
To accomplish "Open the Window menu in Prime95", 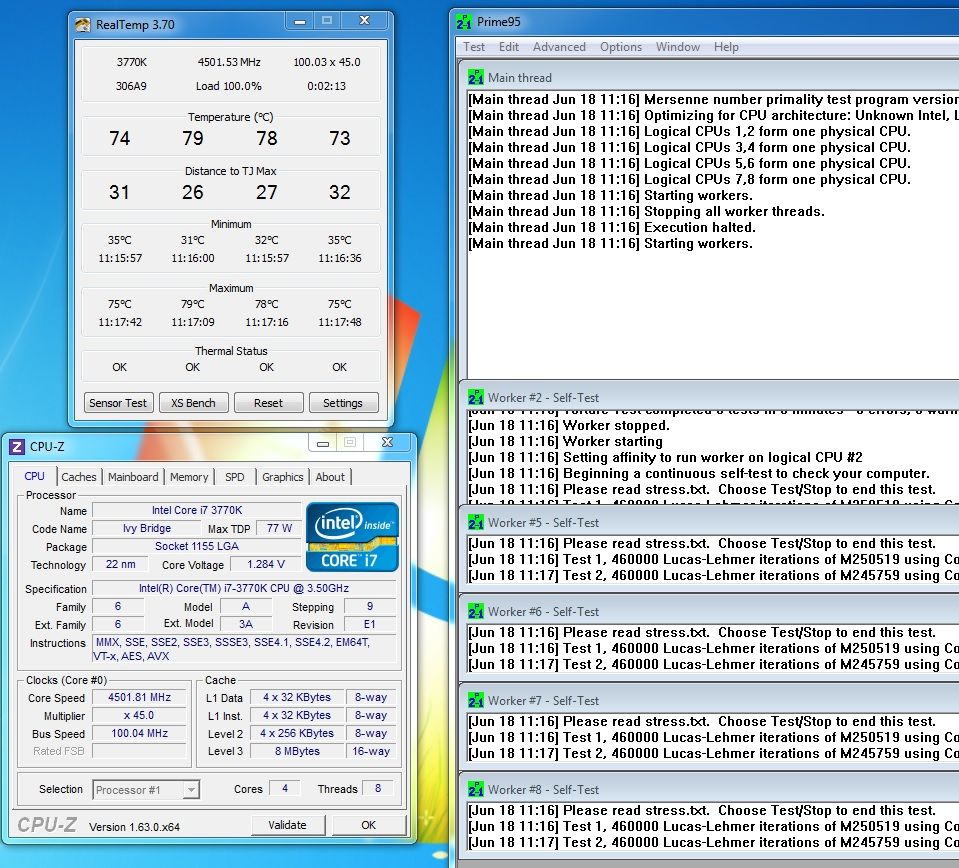I will coord(678,47).
